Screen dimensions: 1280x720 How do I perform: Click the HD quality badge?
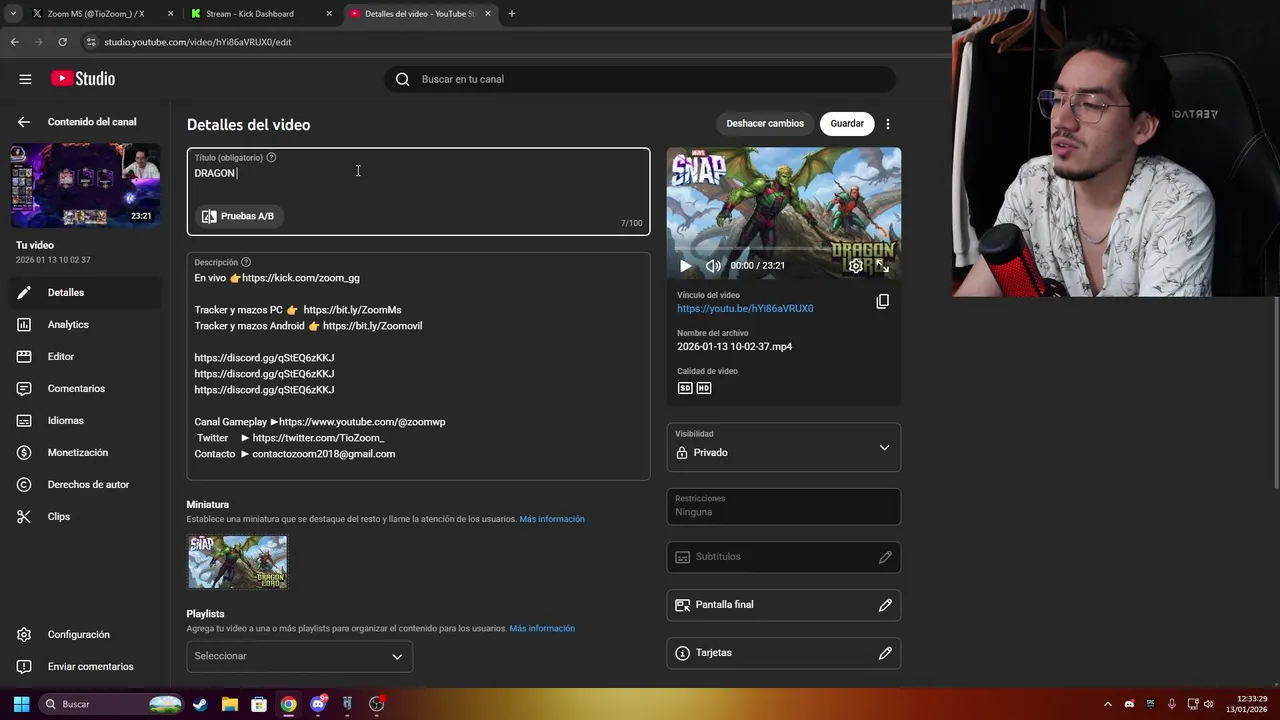pos(704,388)
